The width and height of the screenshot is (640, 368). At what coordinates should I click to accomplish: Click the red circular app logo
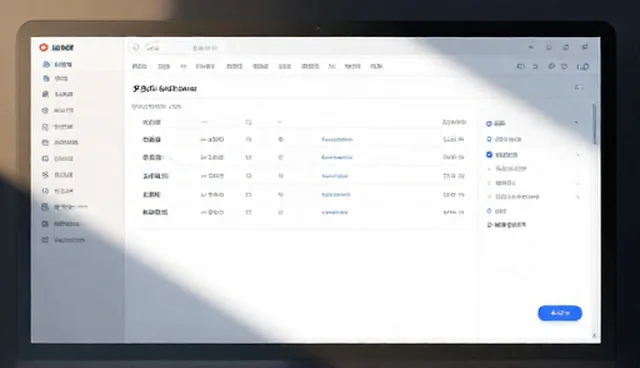pos(44,47)
